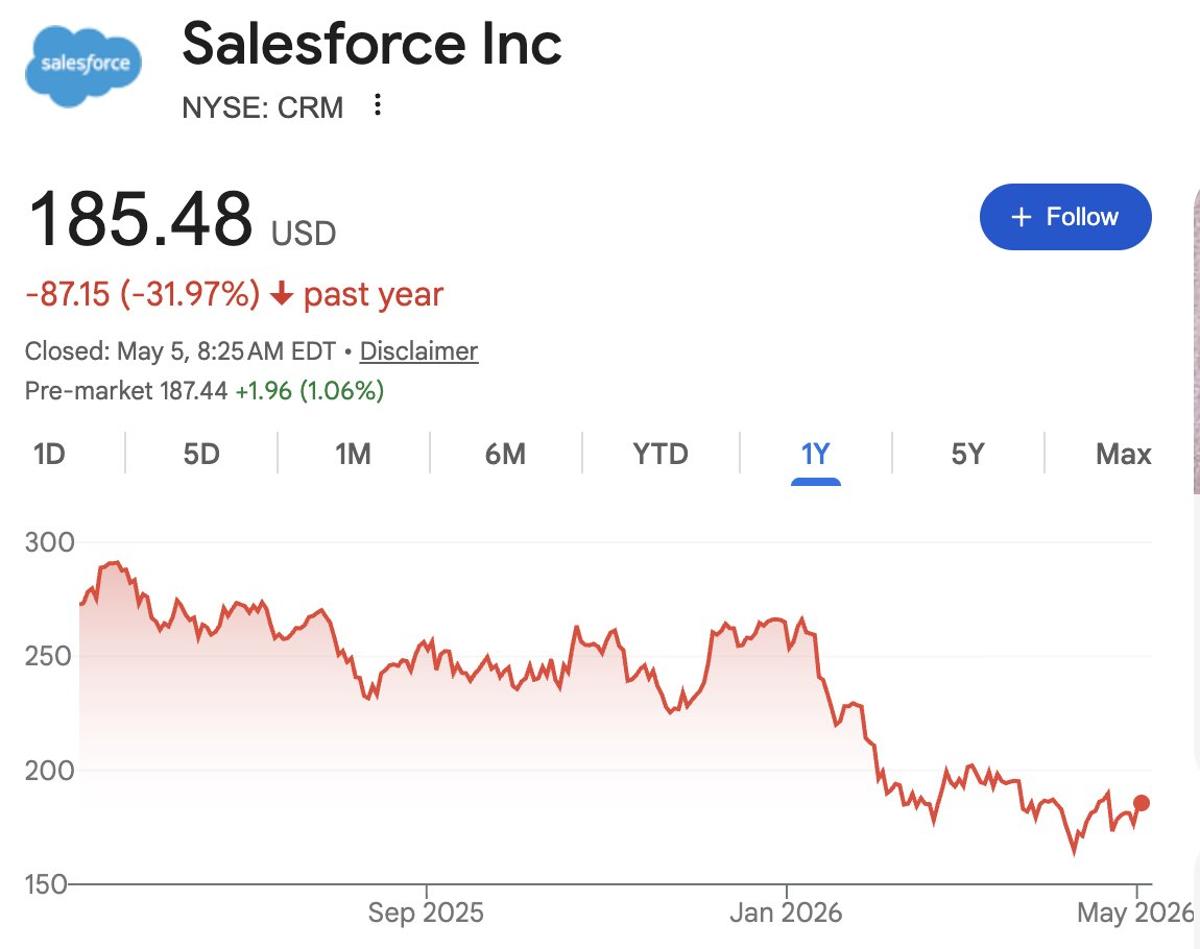1200x949 pixels.
Task: Click the May 2026 axis label
Action: (1136, 912)
